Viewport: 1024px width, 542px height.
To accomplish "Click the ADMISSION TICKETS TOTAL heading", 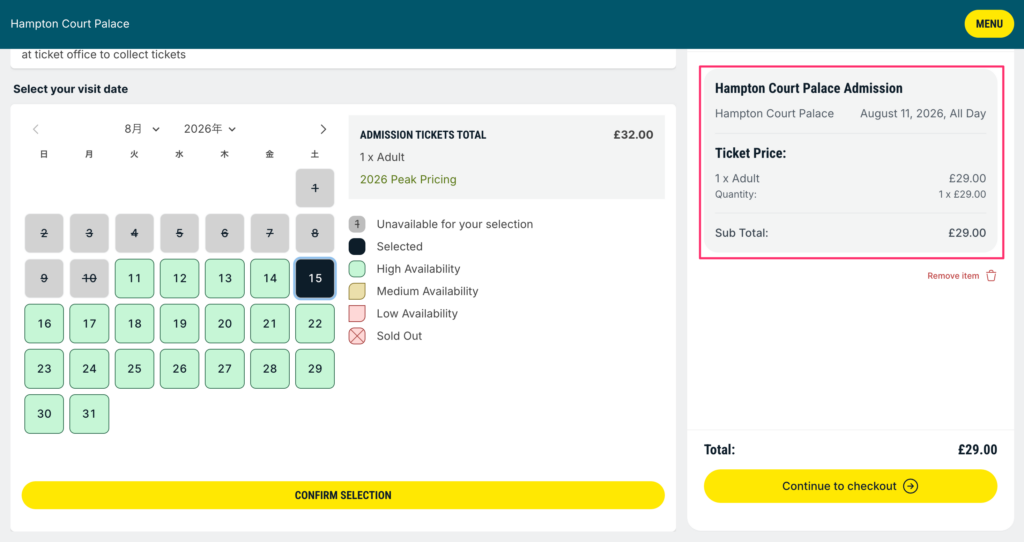I will (x=423, y=135).
